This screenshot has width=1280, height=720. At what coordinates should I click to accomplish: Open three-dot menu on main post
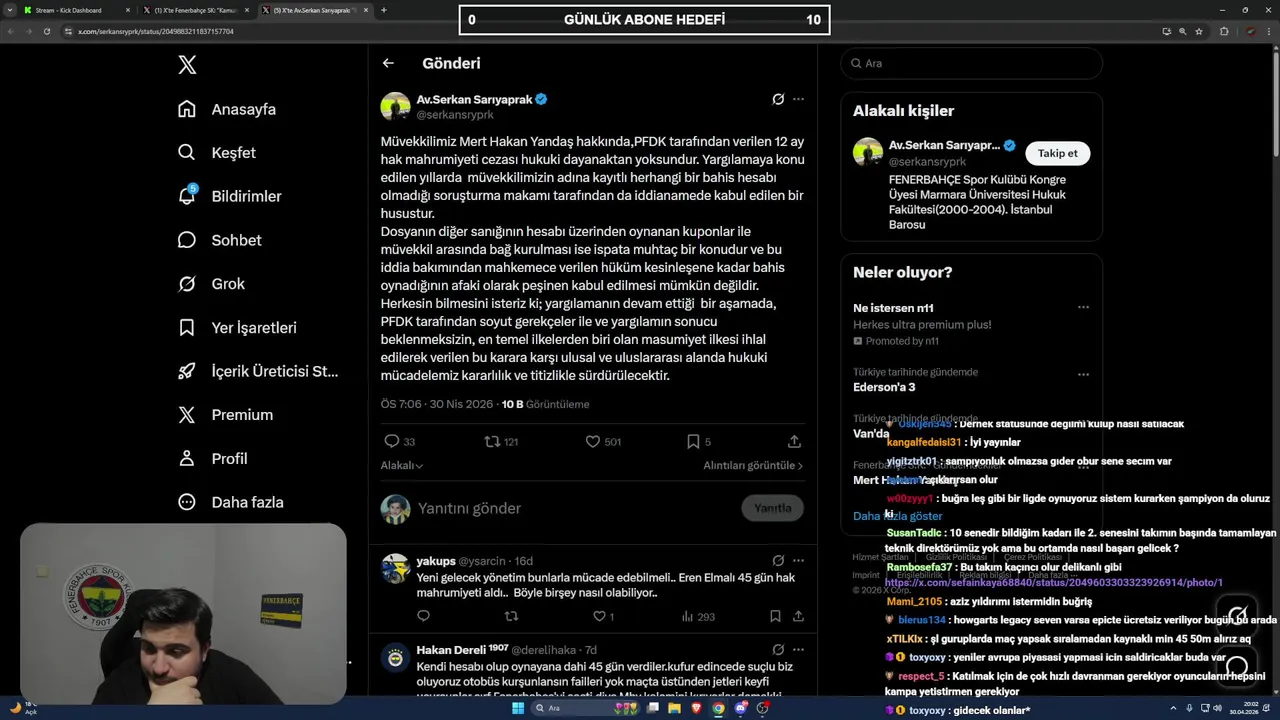(x=798, y=99)
